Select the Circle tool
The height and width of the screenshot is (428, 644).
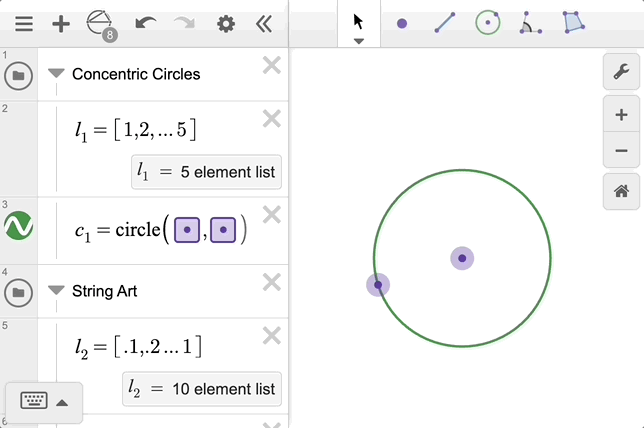(x=487, y=23)
